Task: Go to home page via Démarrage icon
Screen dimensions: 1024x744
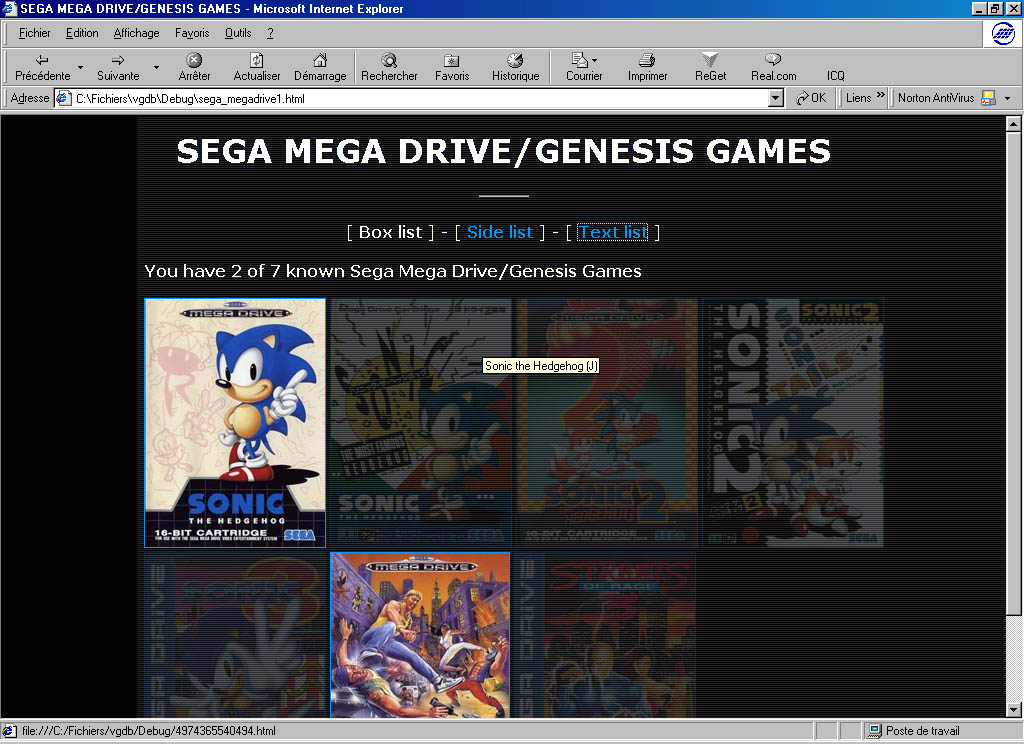Action: (320, 59)
